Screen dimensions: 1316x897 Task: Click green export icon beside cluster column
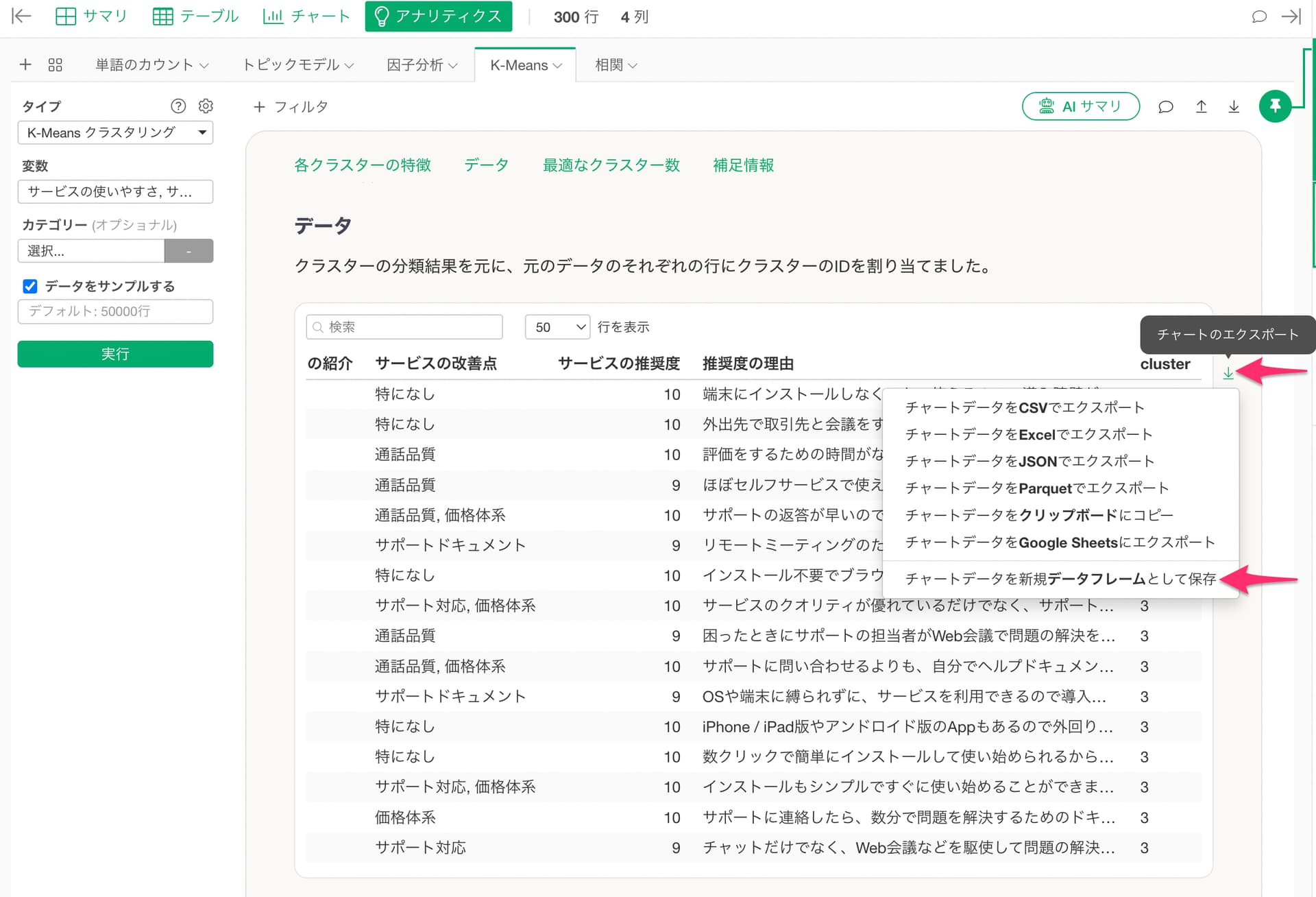(1228, 373)
